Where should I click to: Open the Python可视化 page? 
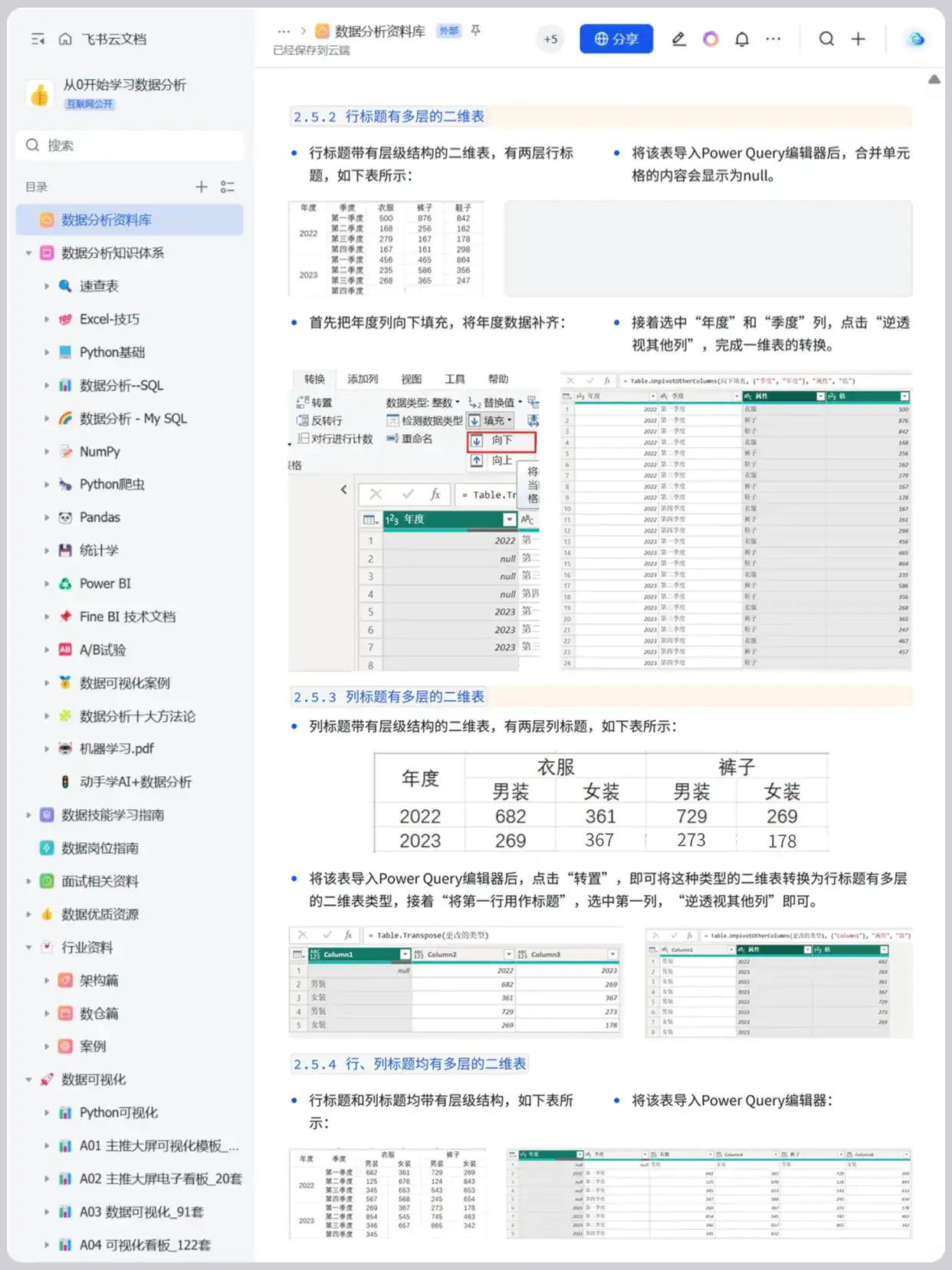tap(118, 1113)
